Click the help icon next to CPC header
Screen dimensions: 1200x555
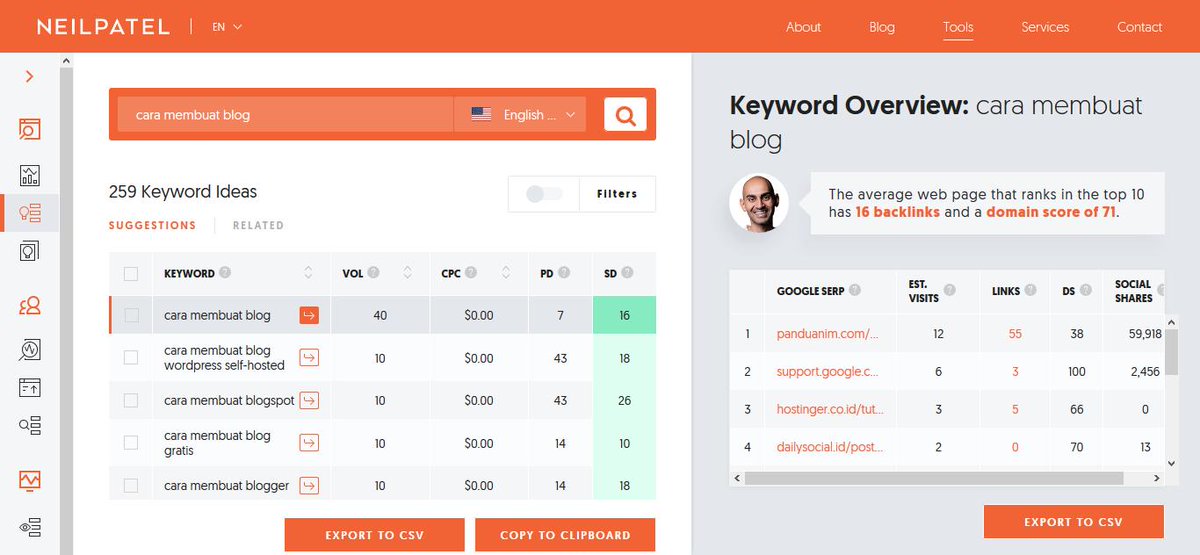(x=471, y=273)
